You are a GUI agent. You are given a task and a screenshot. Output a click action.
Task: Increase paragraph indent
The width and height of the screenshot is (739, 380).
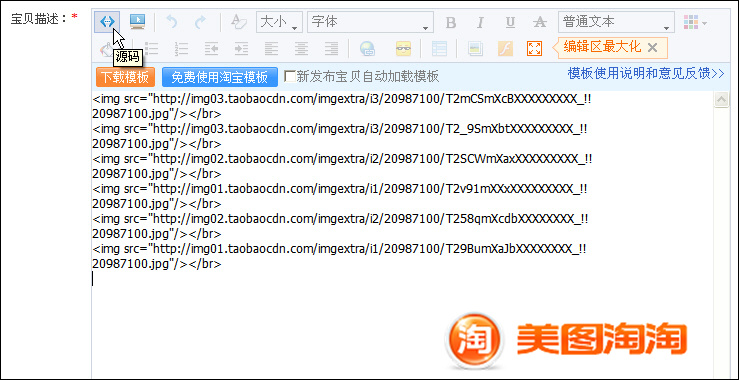point(241,49)
